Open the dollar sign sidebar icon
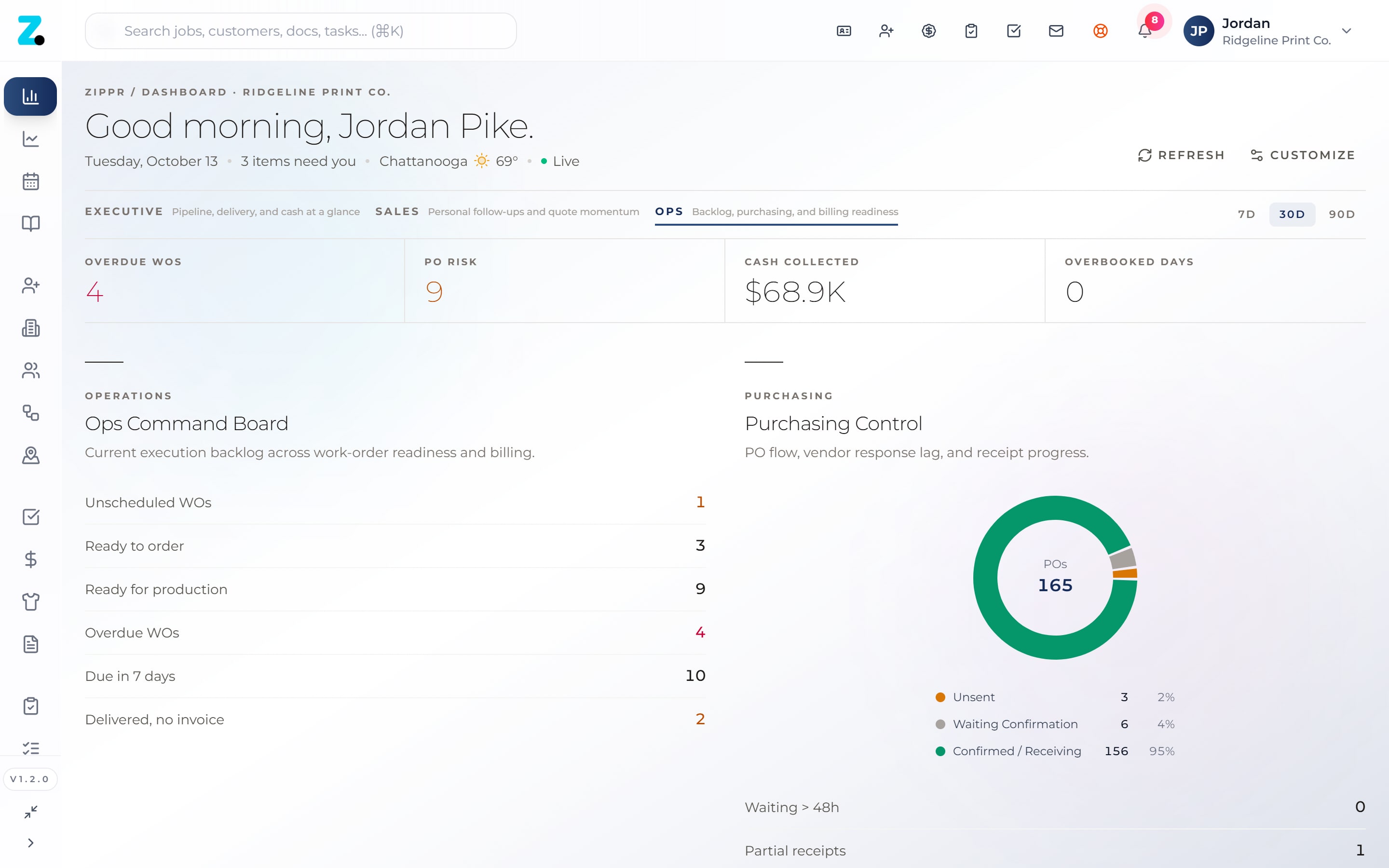This screenshot has height=868, width=1389. click(x=30, y=559)
